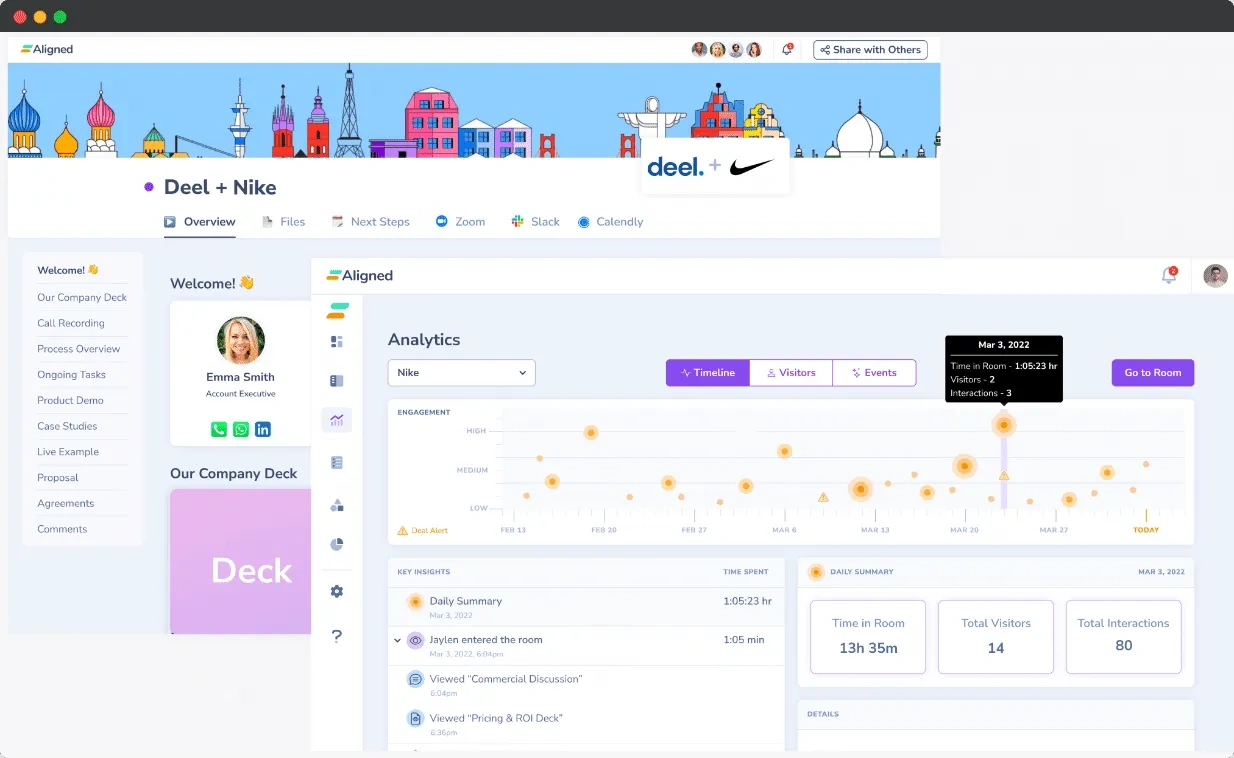Viewport: 1234px width, 758px height.
Task: Open the Deck presentation thumbnail
Action: 241,561
